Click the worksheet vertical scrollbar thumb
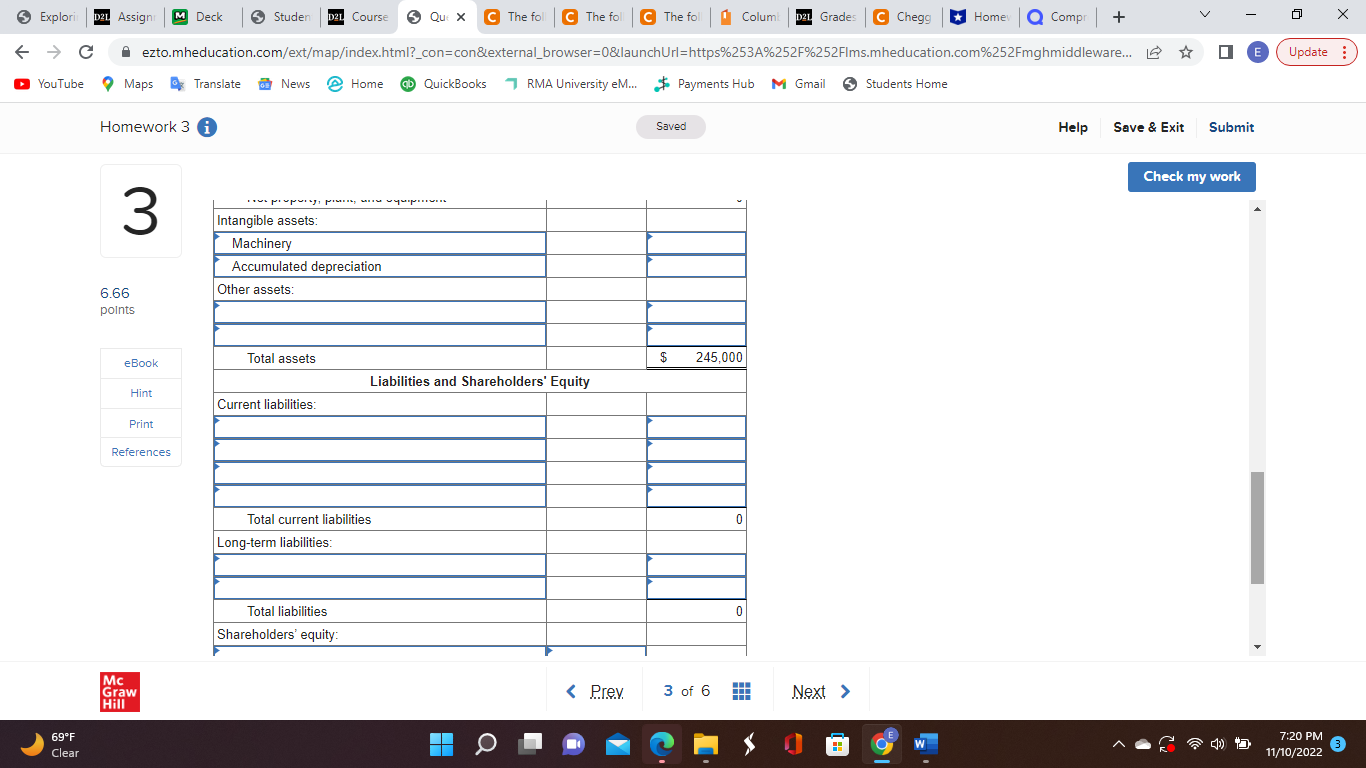 1257,527
